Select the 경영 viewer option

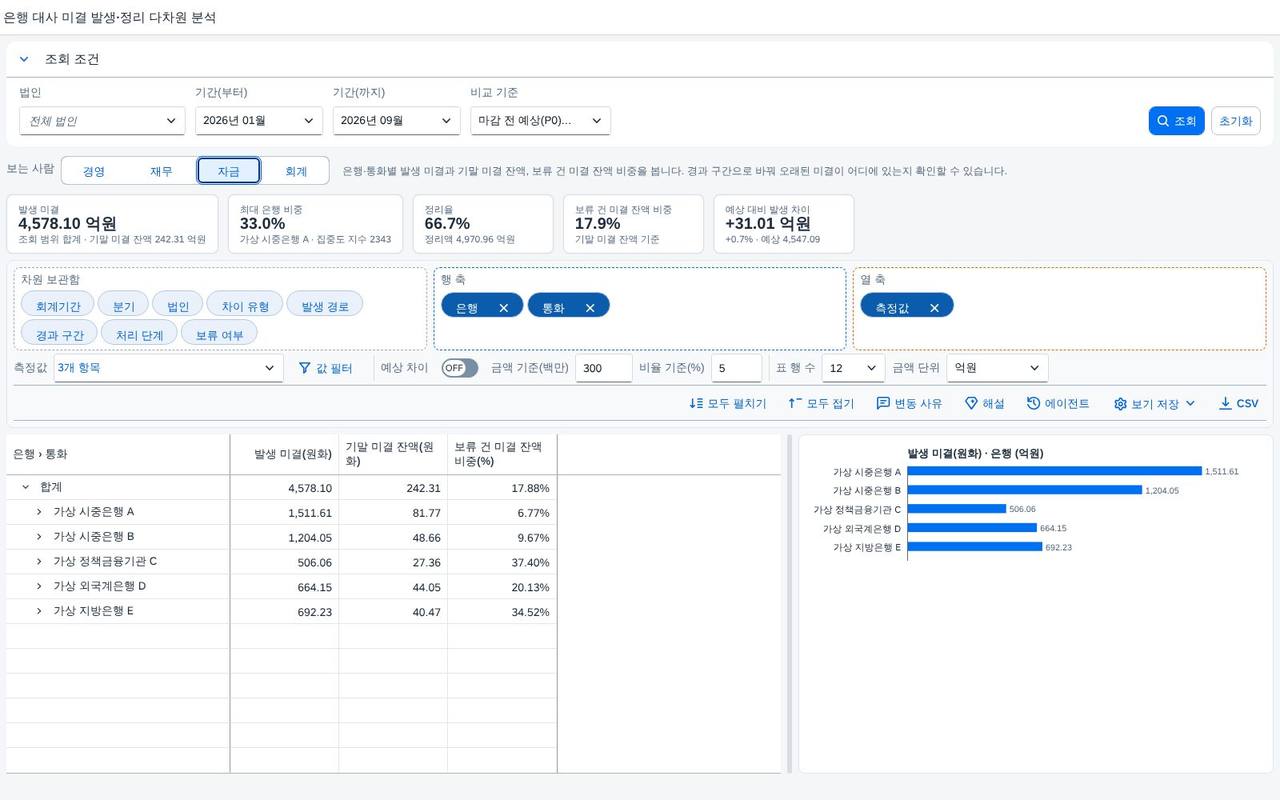click(x=94, y=171)
